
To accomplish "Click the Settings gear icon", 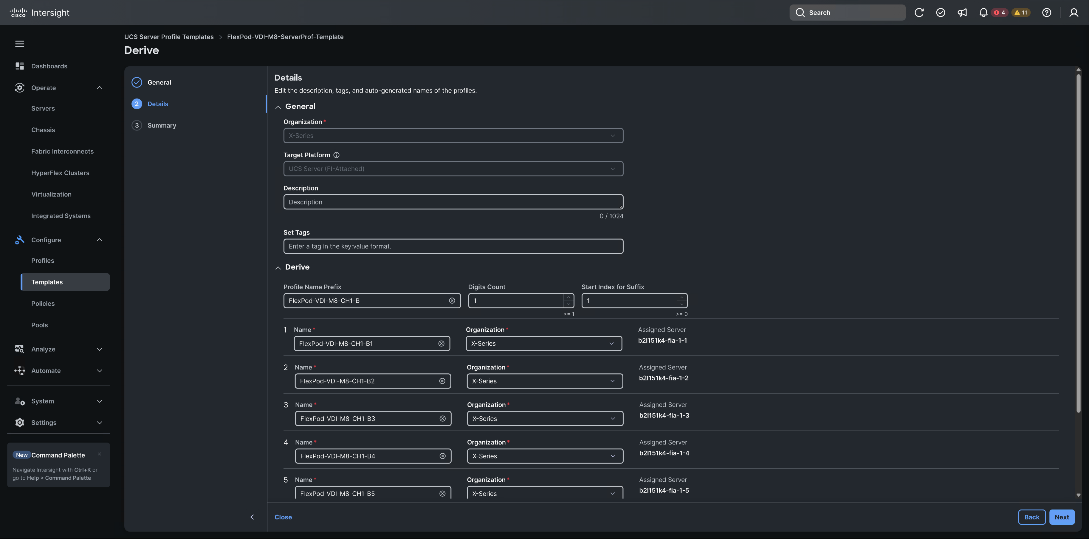I will click(x=19, y=423).
